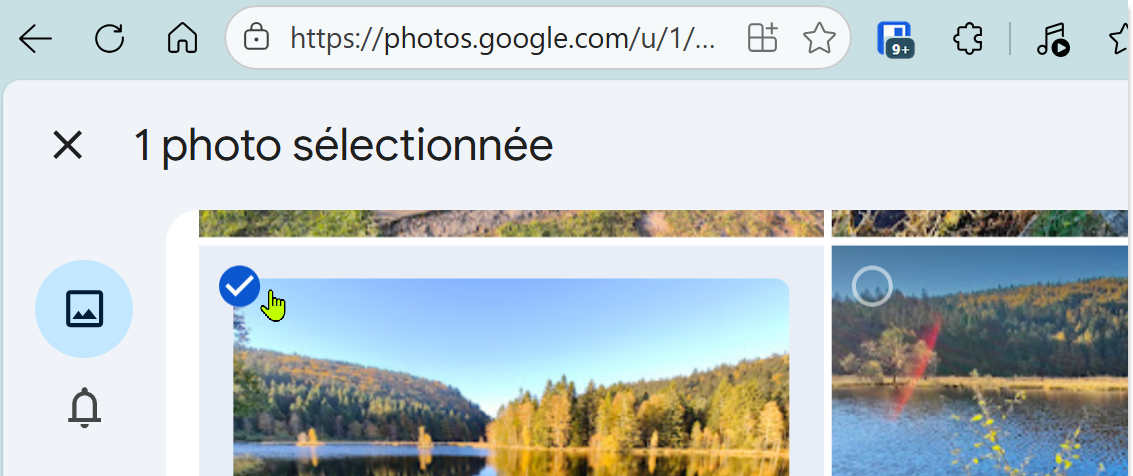Go to the browser home page
The width and height of the screenshot is (1133, 476).
point(182,39)
